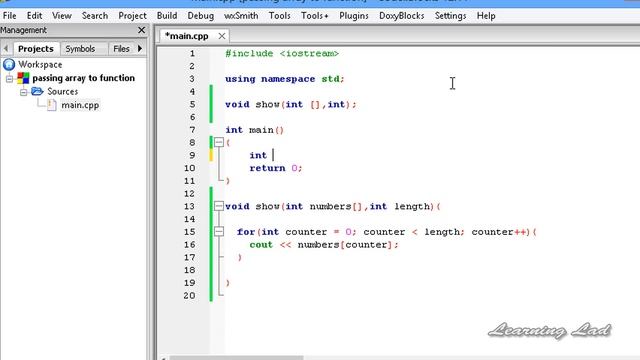The image size is (640, 360).
Task: Open the Settings menu
Action: tap(450, 16)
